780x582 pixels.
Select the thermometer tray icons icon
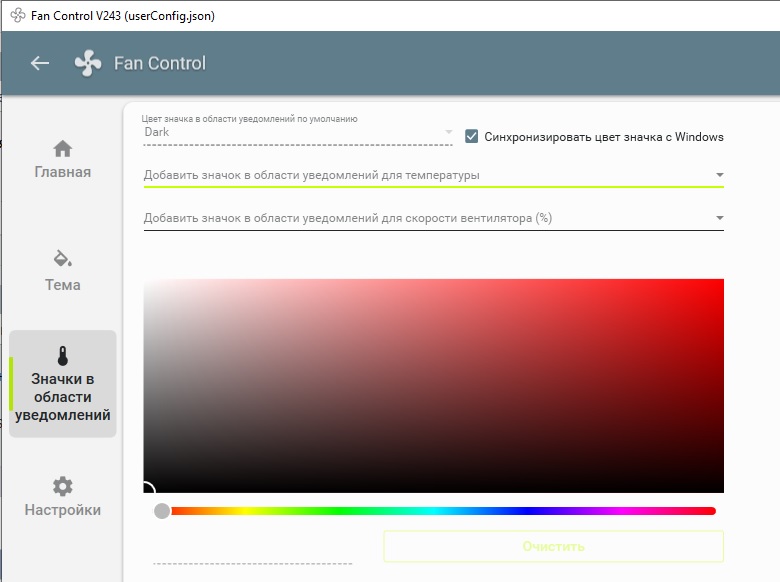[63, 356]
